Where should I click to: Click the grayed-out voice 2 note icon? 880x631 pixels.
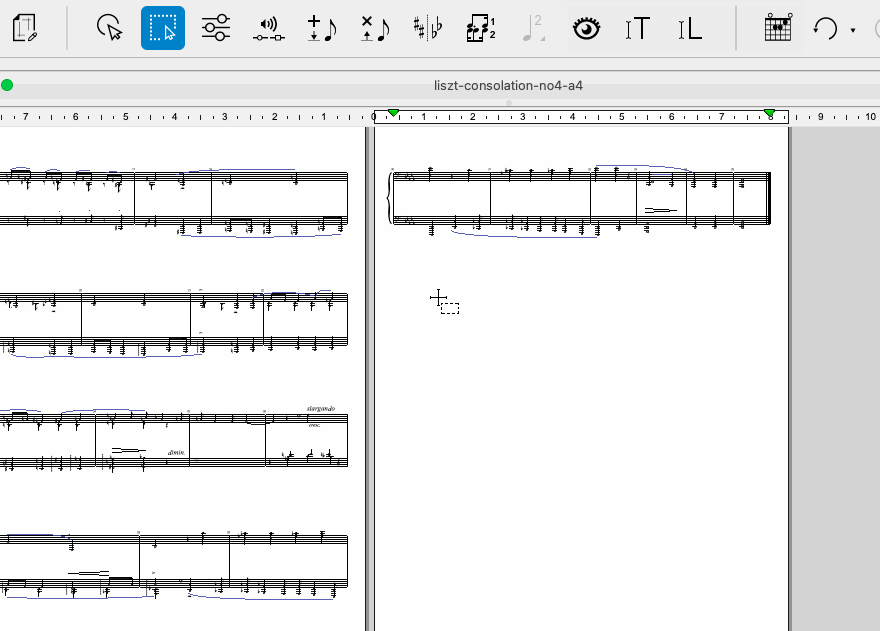tap(533, 28)
